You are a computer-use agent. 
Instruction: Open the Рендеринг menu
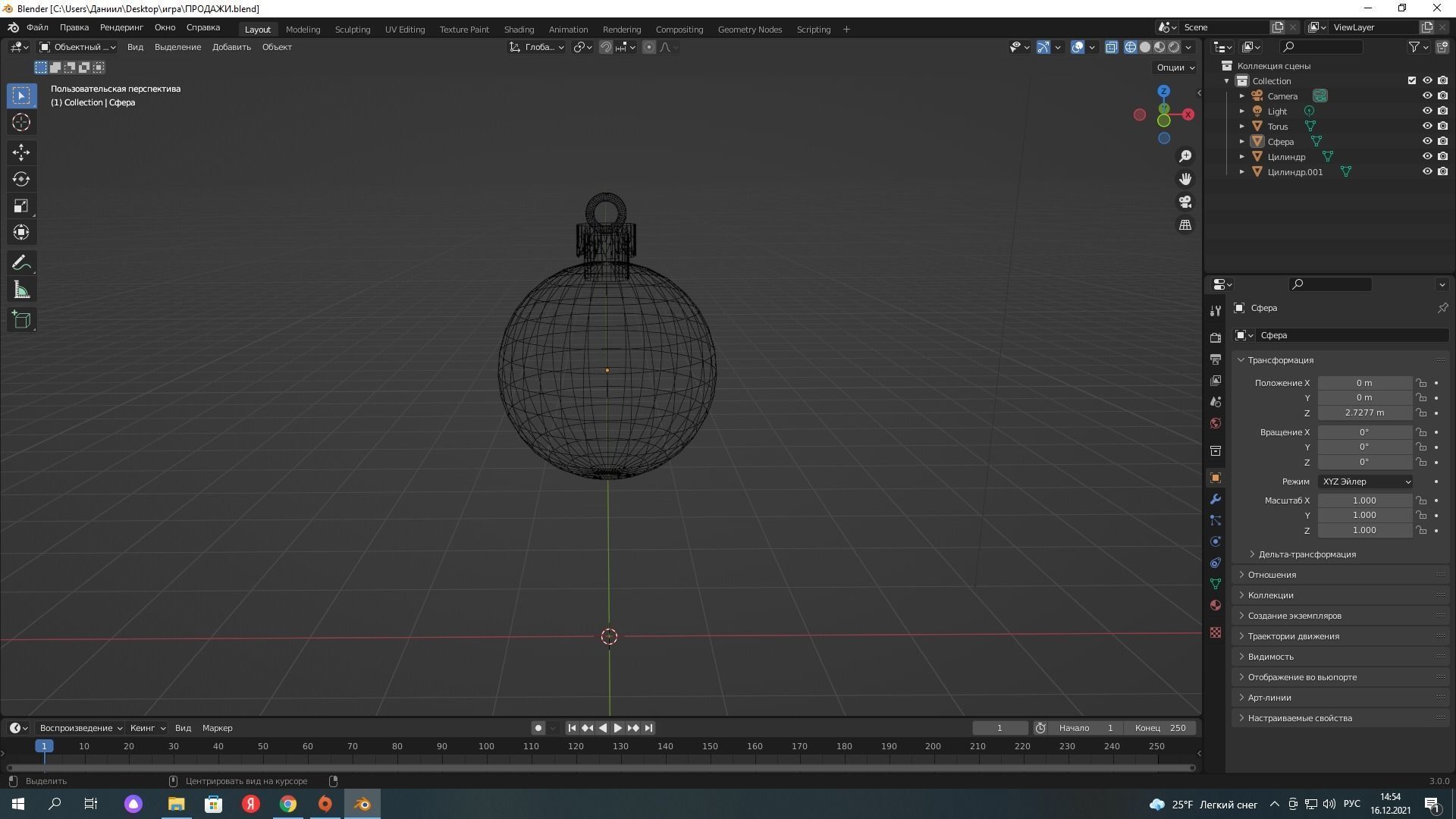click(121, 27)
